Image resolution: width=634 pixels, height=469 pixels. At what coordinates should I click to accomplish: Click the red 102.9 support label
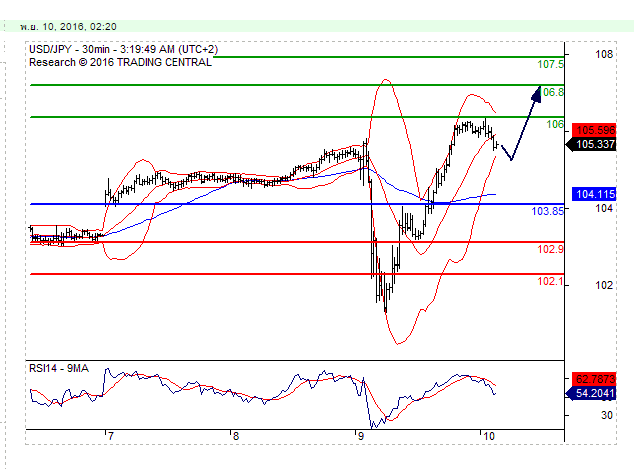click(550, 249)
